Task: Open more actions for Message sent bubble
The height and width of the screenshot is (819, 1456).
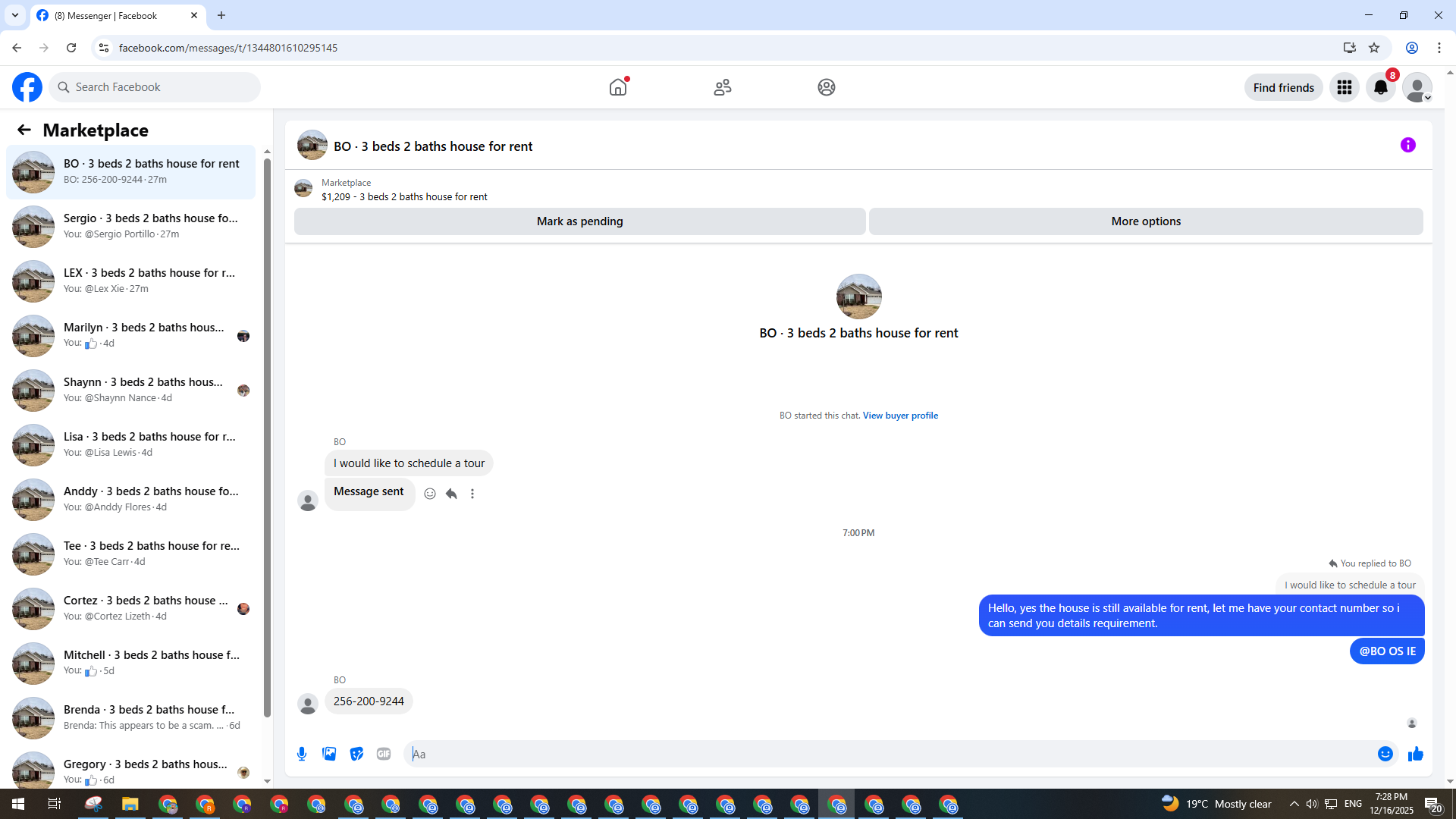Action: (x=472, y=494)
